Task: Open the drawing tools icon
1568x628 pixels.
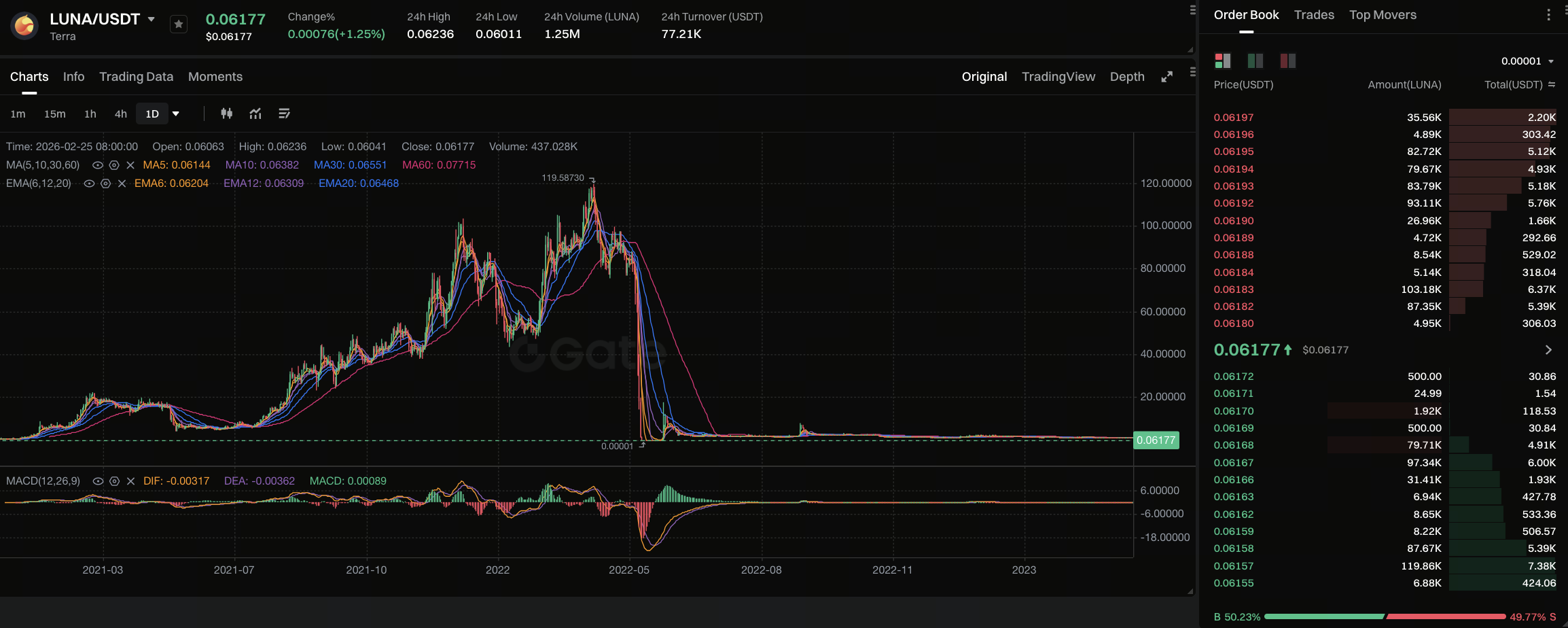Action: pyautogui.click(x=285, y=114)
